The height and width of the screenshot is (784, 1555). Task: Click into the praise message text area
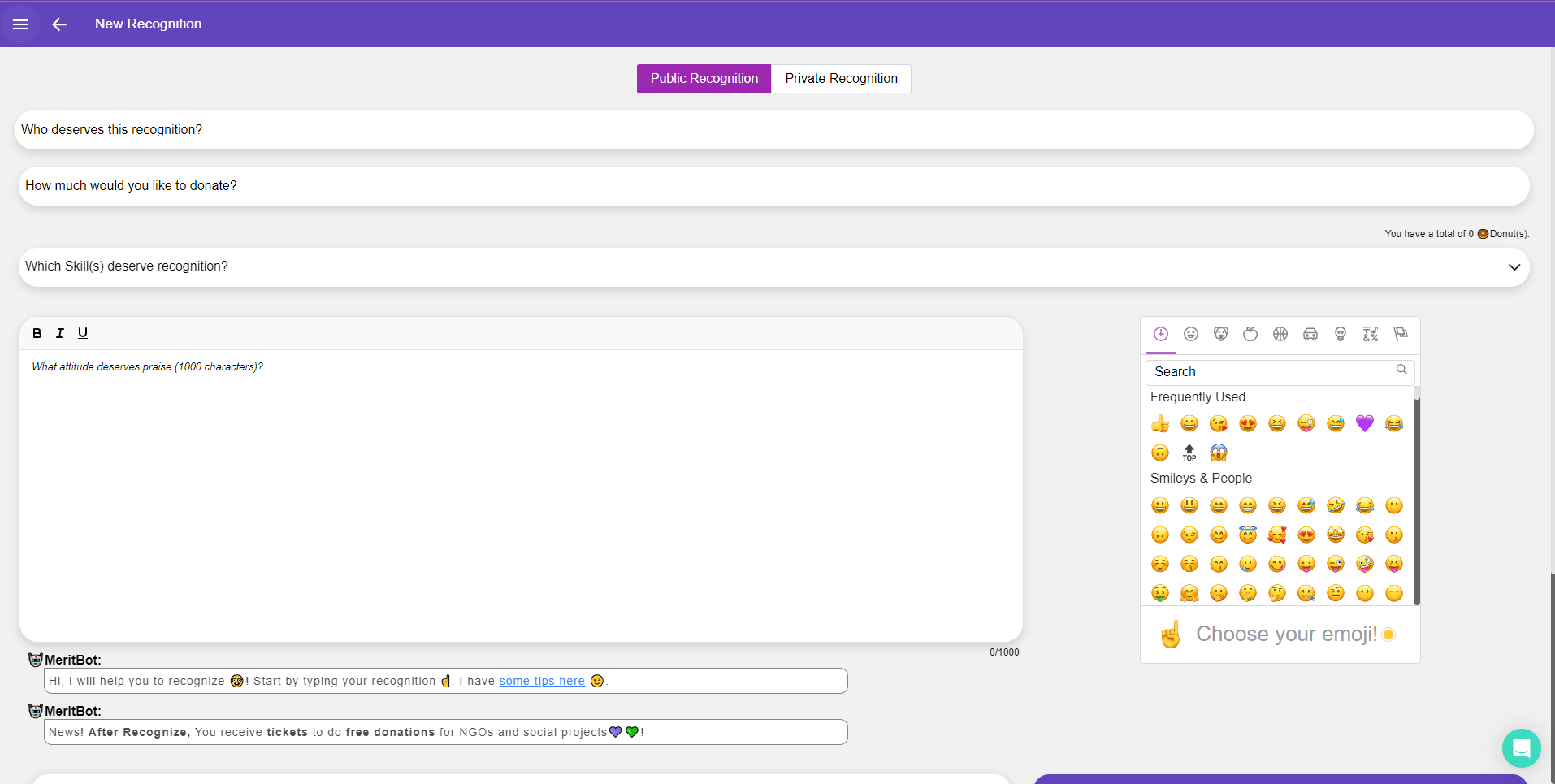(x=521, y=496)
